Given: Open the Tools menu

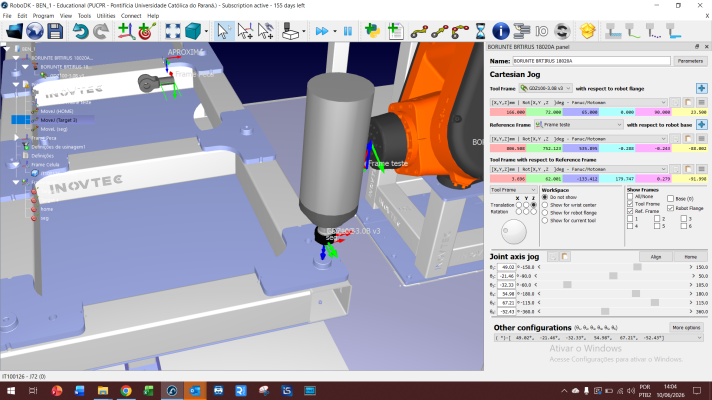Looking at the screenshot, I should pyautogui.click(x=84, y=15).
